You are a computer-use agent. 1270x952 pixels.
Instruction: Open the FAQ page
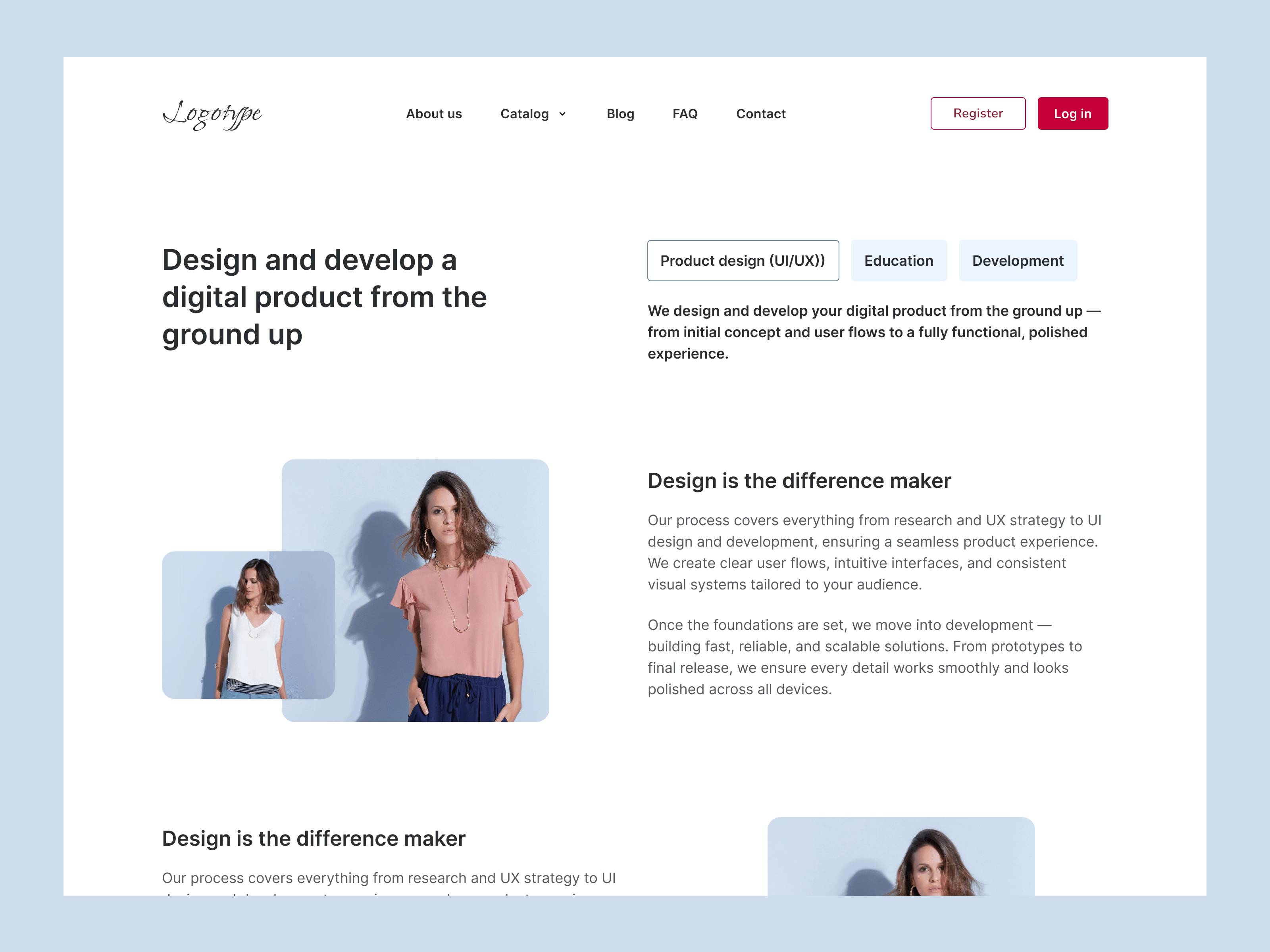(x=685, y=113)
